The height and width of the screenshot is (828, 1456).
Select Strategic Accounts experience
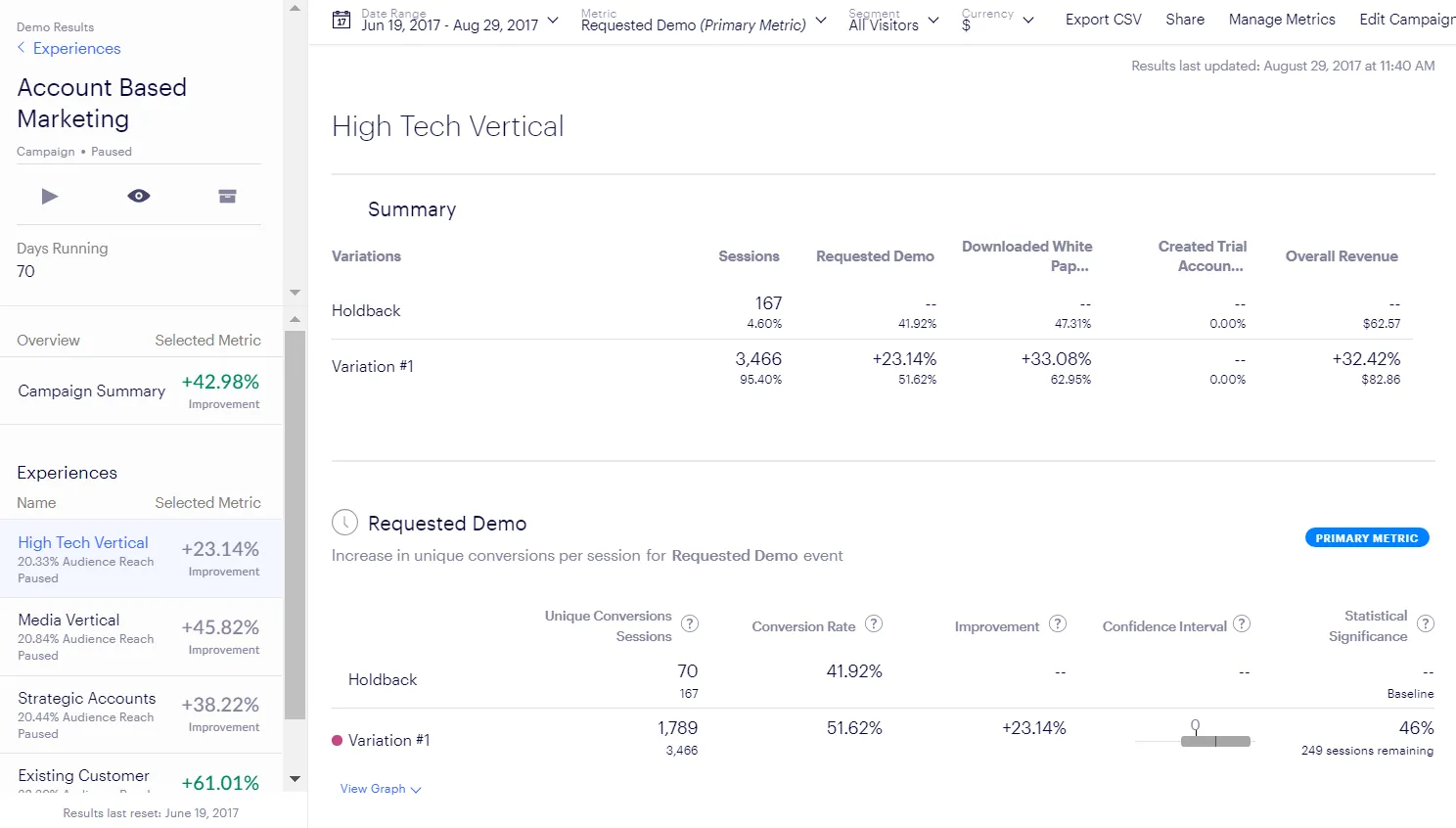[x=141, y=714]
